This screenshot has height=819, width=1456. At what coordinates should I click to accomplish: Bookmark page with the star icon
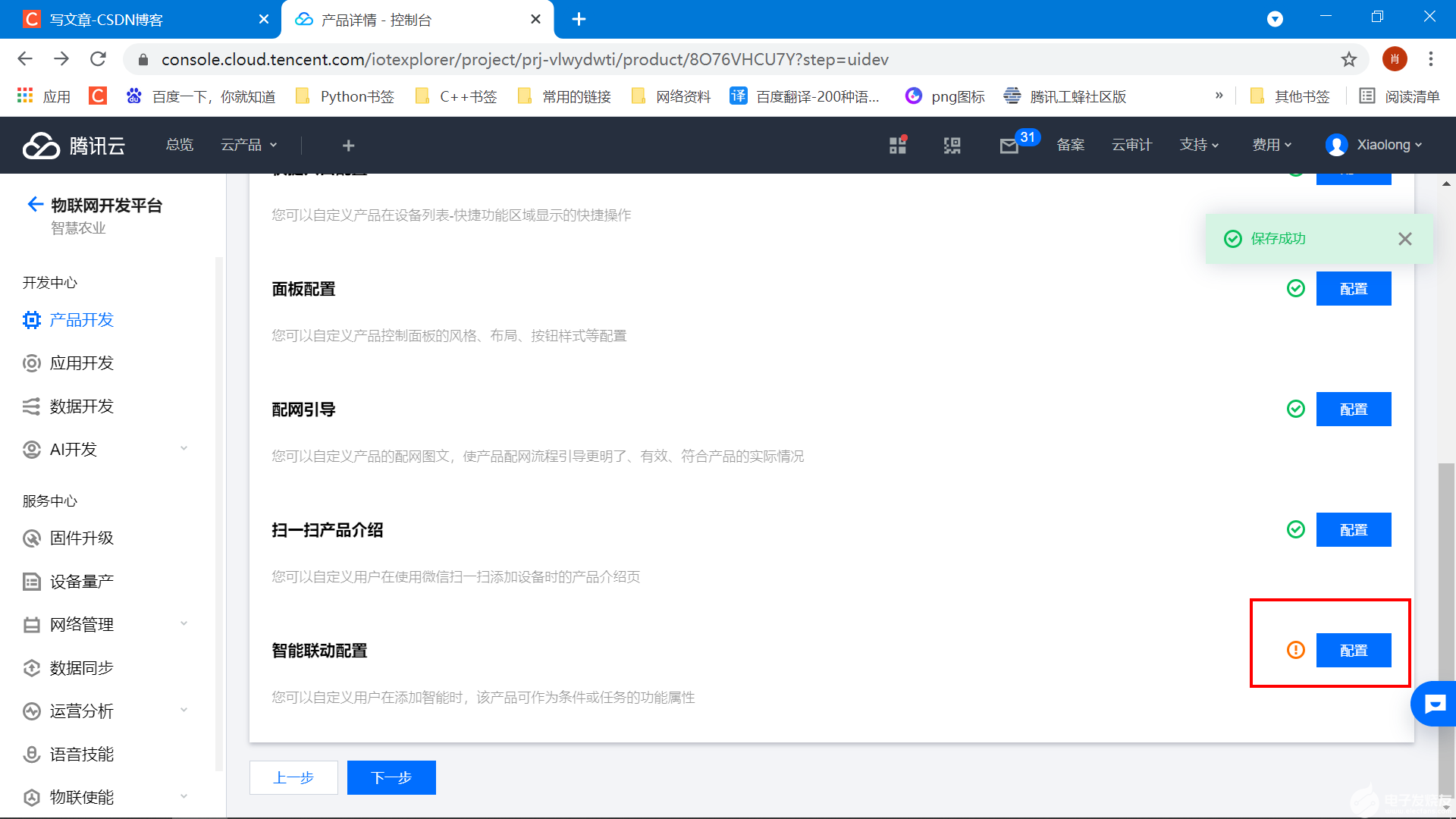pos(1349,59)
